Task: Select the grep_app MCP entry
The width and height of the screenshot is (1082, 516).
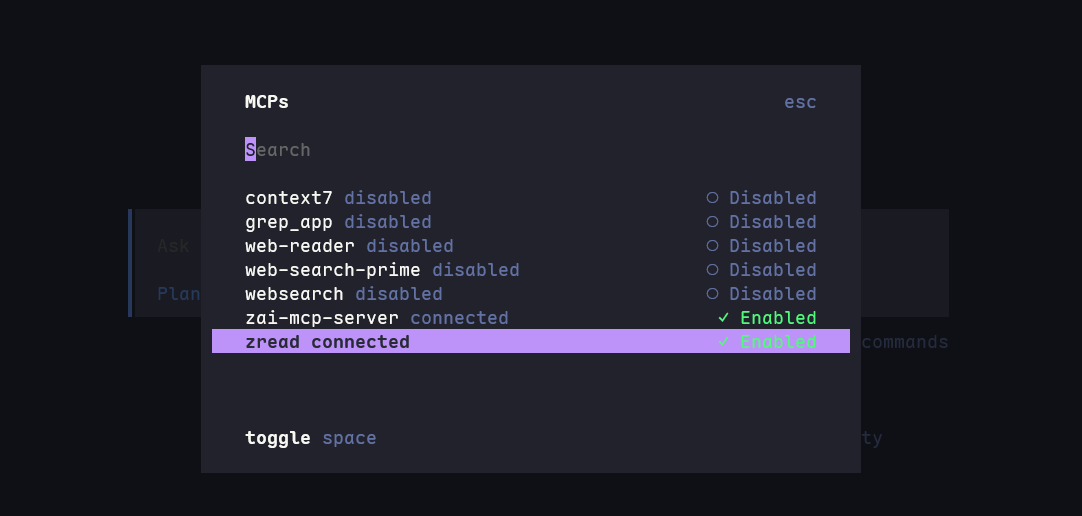Action: click(x=531, y=221)
